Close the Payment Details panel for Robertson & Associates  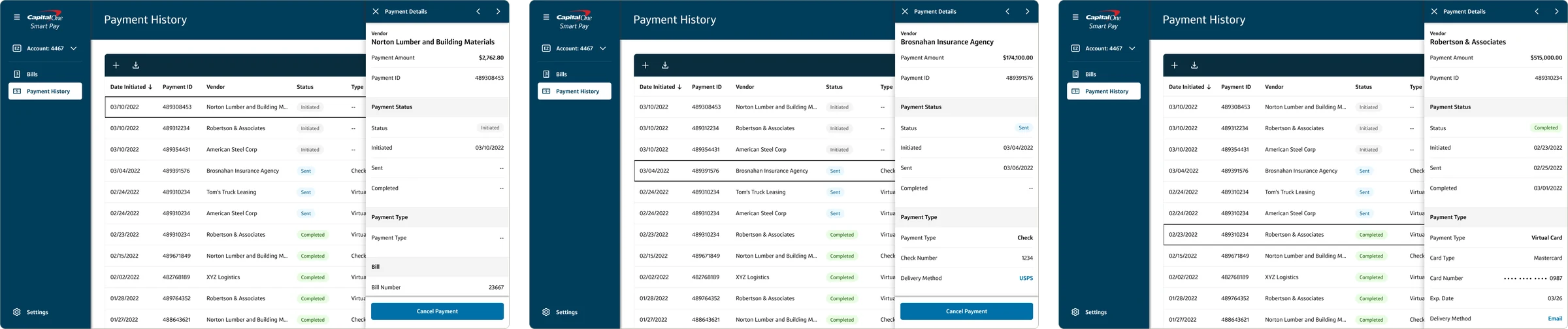(1434, 12)
